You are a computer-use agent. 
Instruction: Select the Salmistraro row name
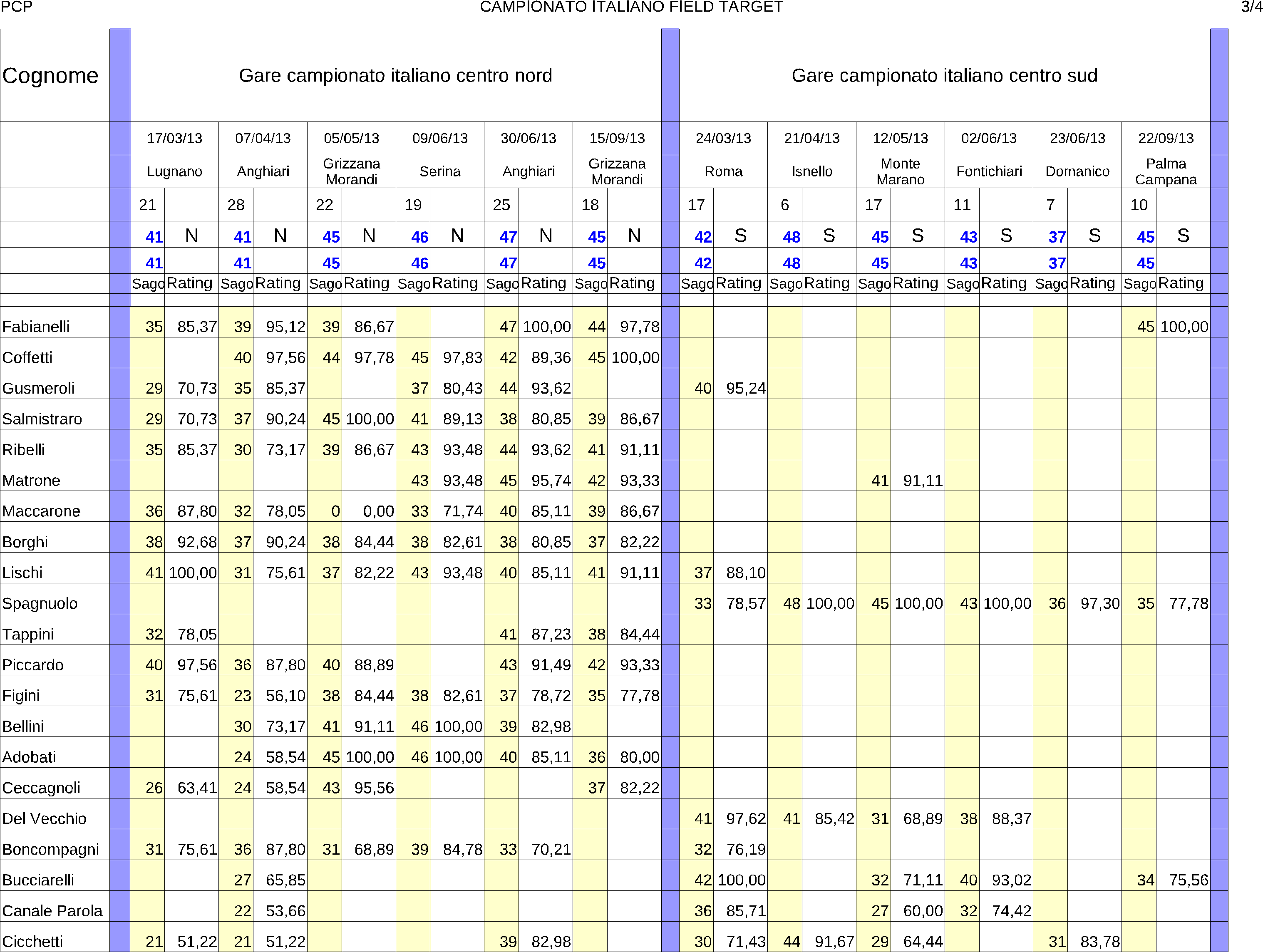click(x=42, y=419)
